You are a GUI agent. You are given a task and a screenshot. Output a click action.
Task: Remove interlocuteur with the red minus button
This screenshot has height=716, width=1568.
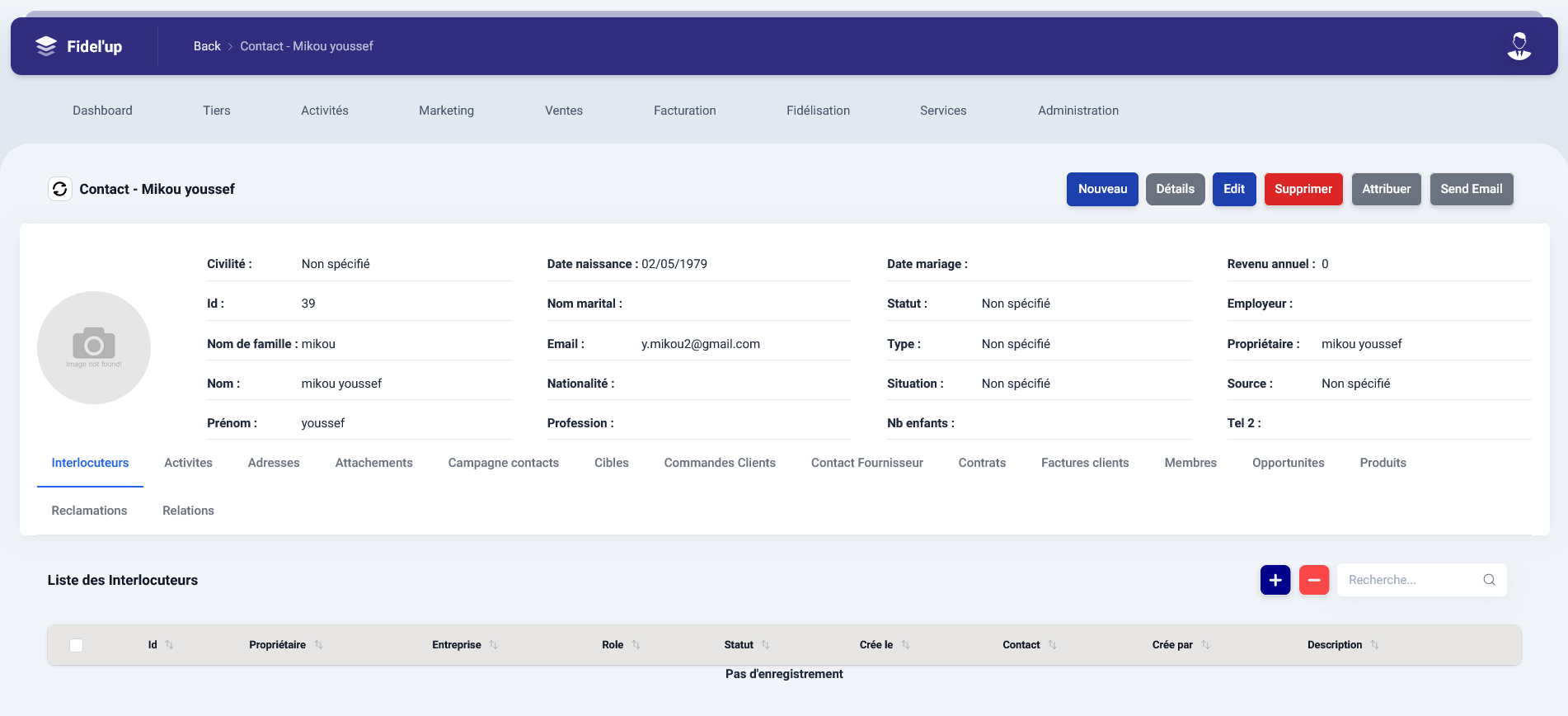coord(1313,580)
